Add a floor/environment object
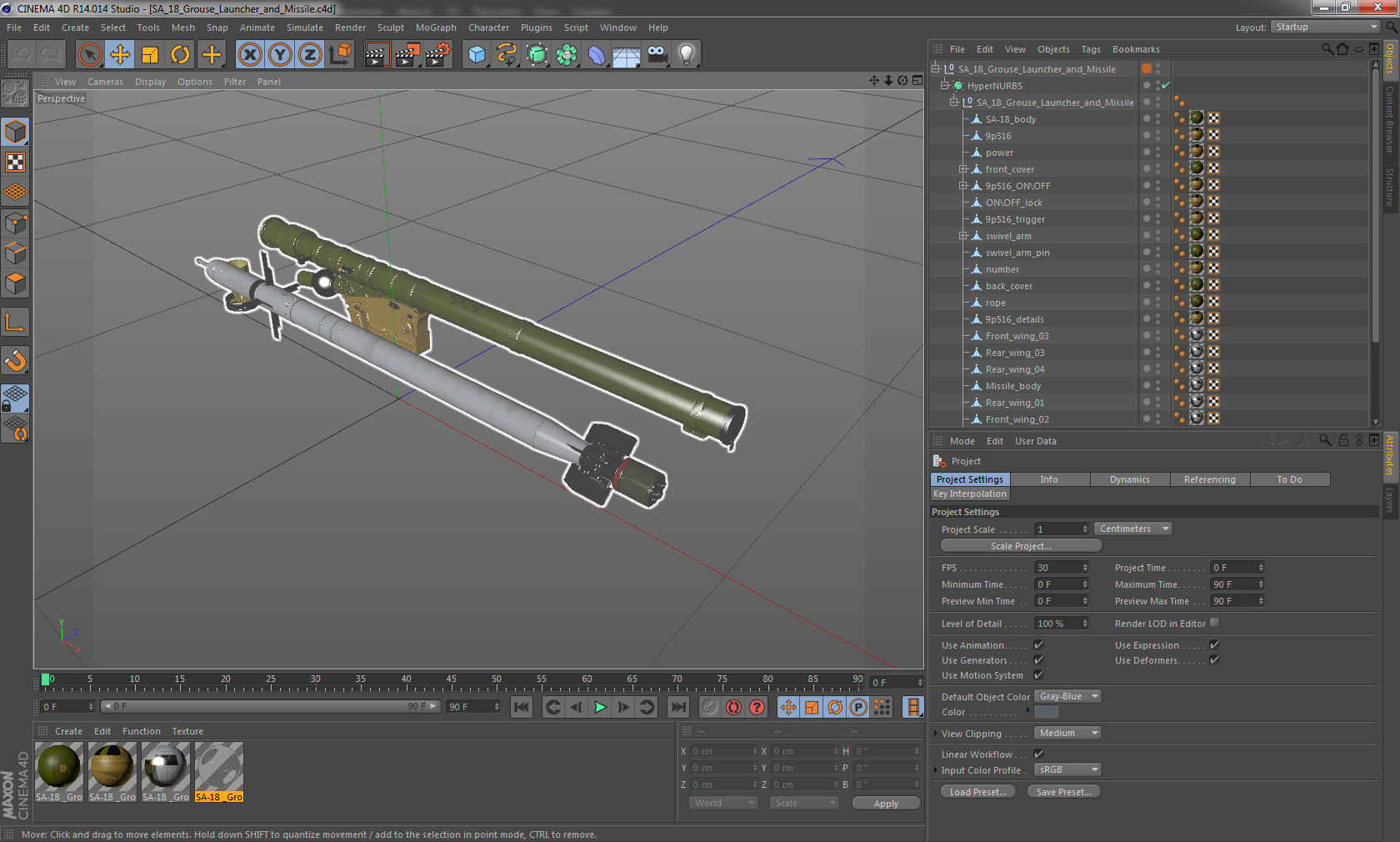The width and height of the screenshot is (1400, 842). (x=627, y=55)
